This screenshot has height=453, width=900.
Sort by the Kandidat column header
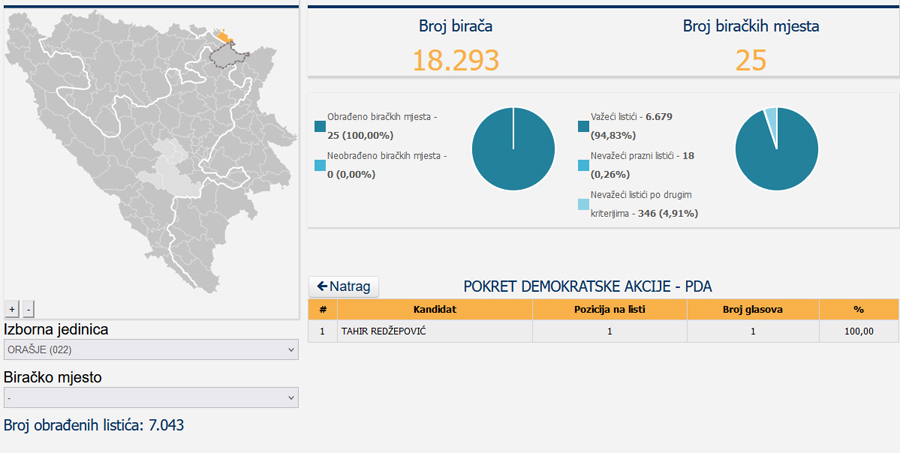[435, 309]
